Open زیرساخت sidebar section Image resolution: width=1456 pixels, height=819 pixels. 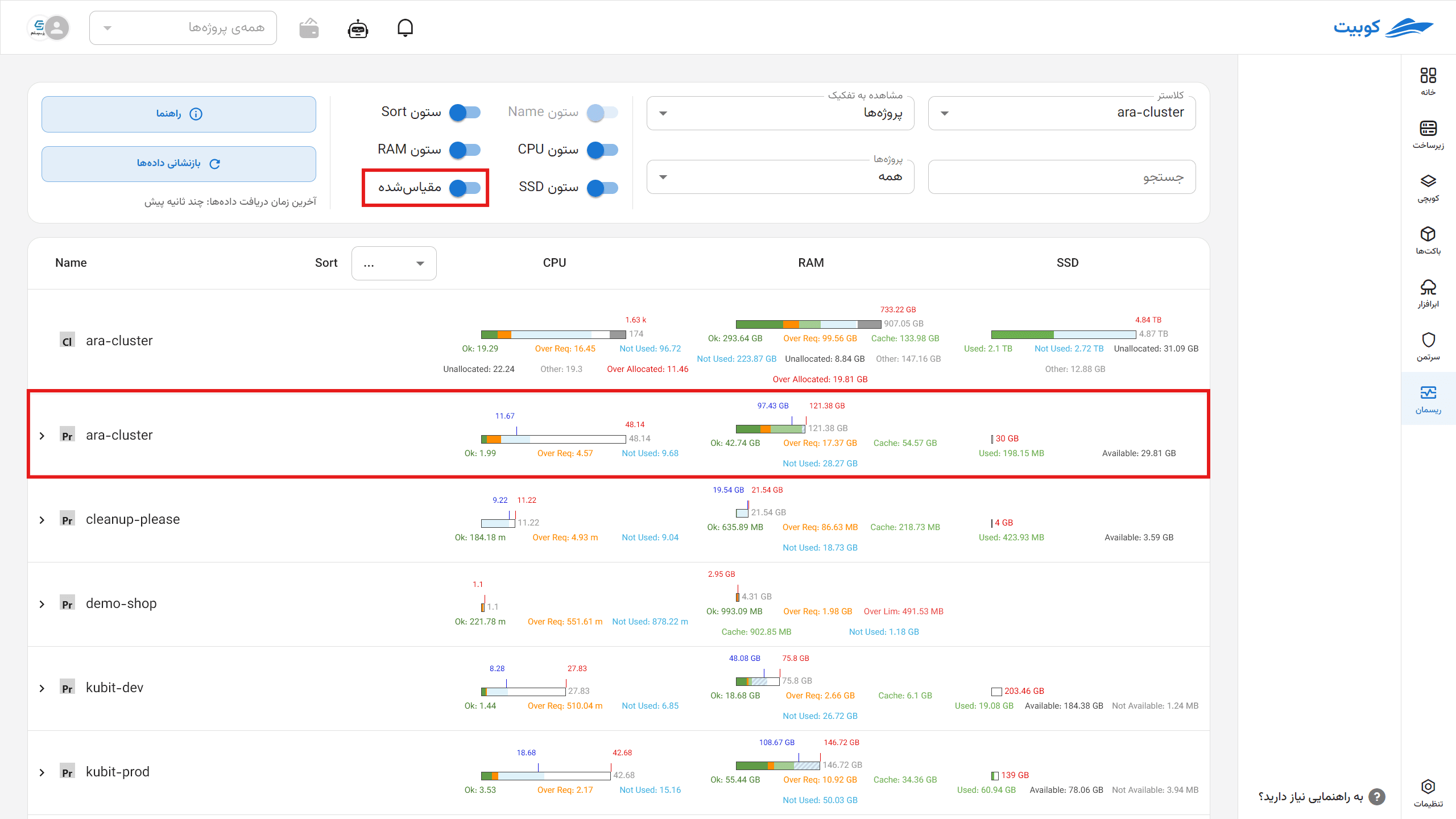click(1428, 135)
